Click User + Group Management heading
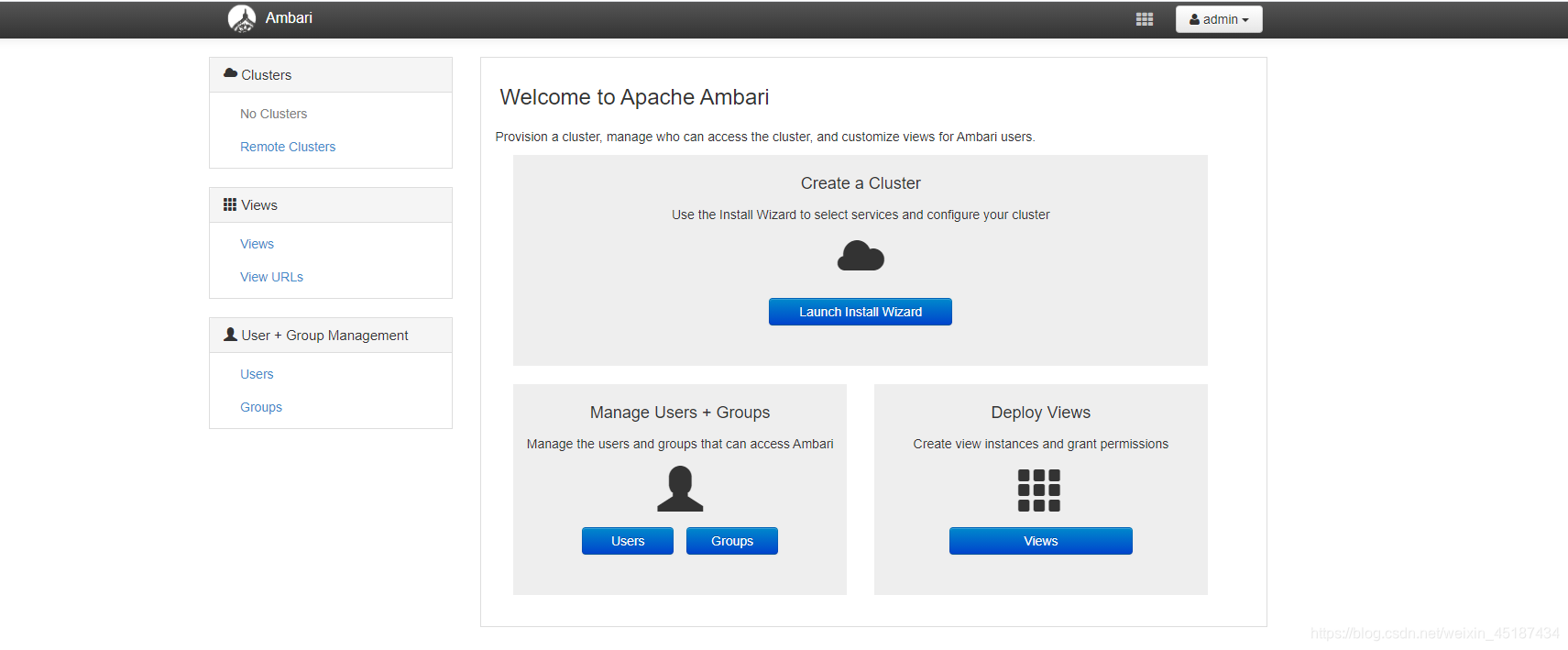1568x650 pixels. 331,336
